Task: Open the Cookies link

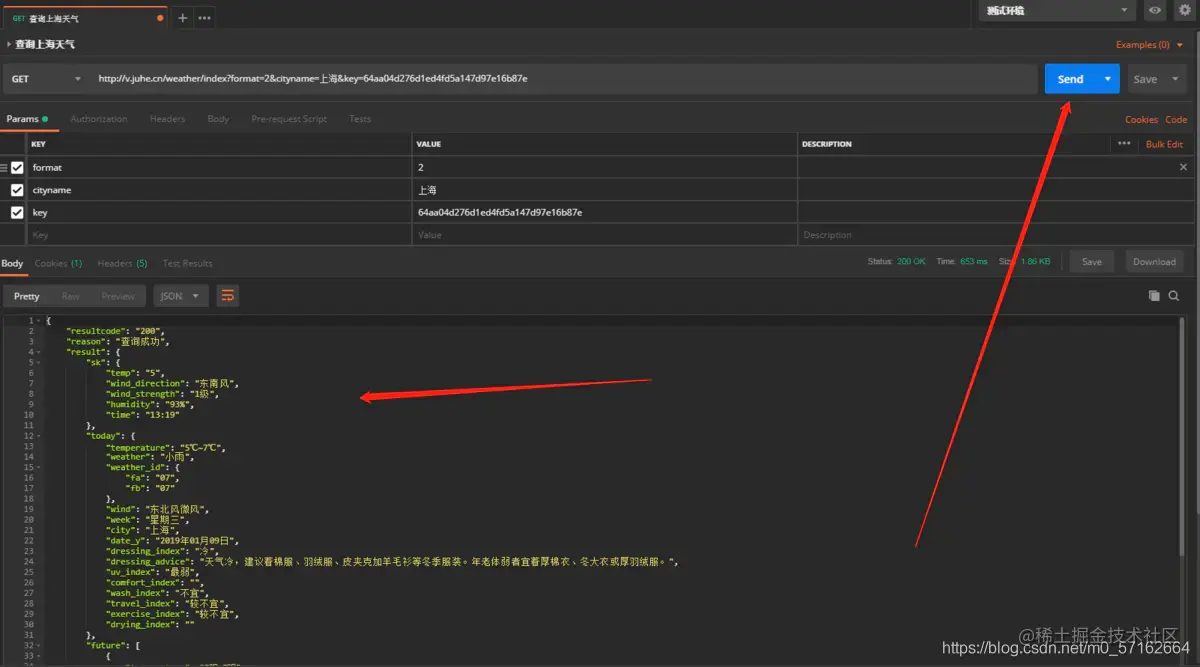Action: coord(1141,119)
